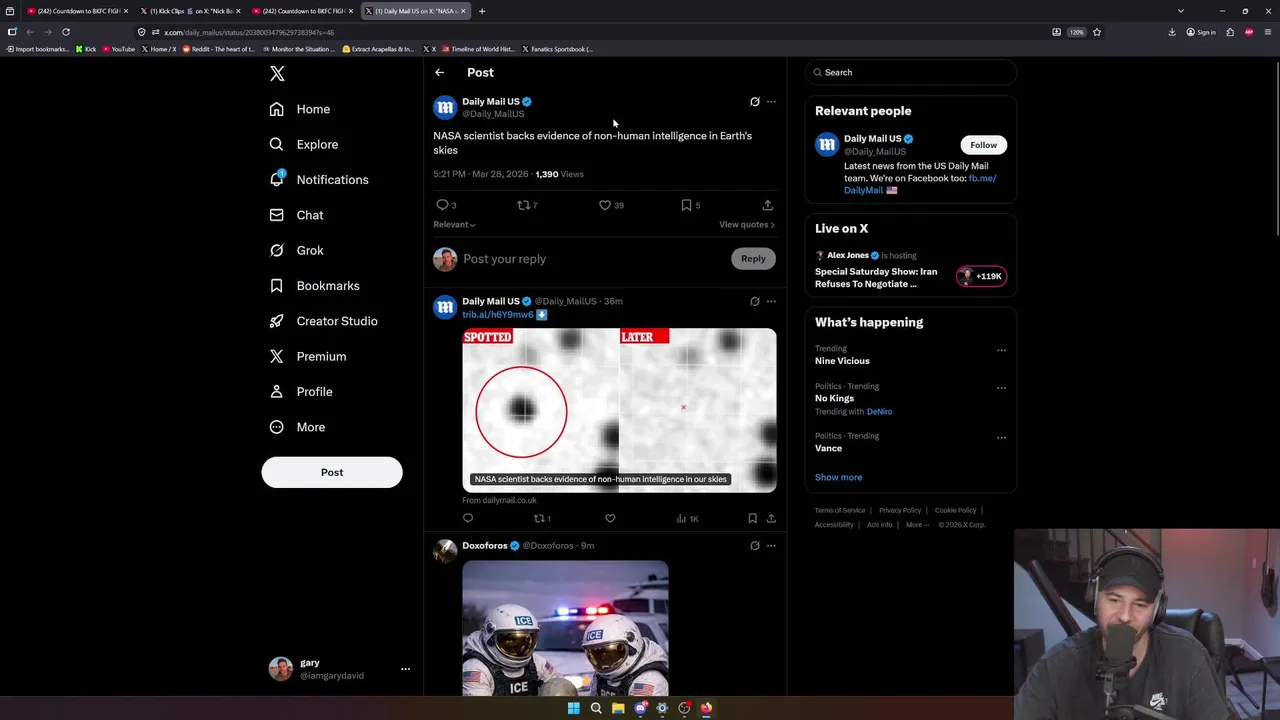Open account menu dots next to gary
This screenshot has width=1280, height=720.
click(x=405, y=669)
